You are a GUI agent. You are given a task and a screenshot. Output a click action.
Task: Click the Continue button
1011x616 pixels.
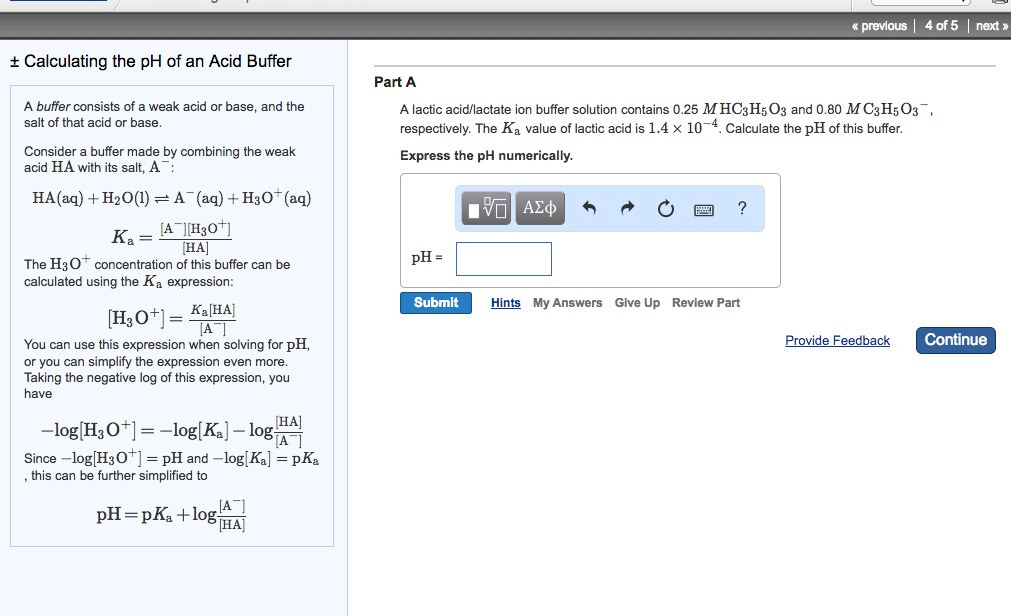click(x=954, y=340)
